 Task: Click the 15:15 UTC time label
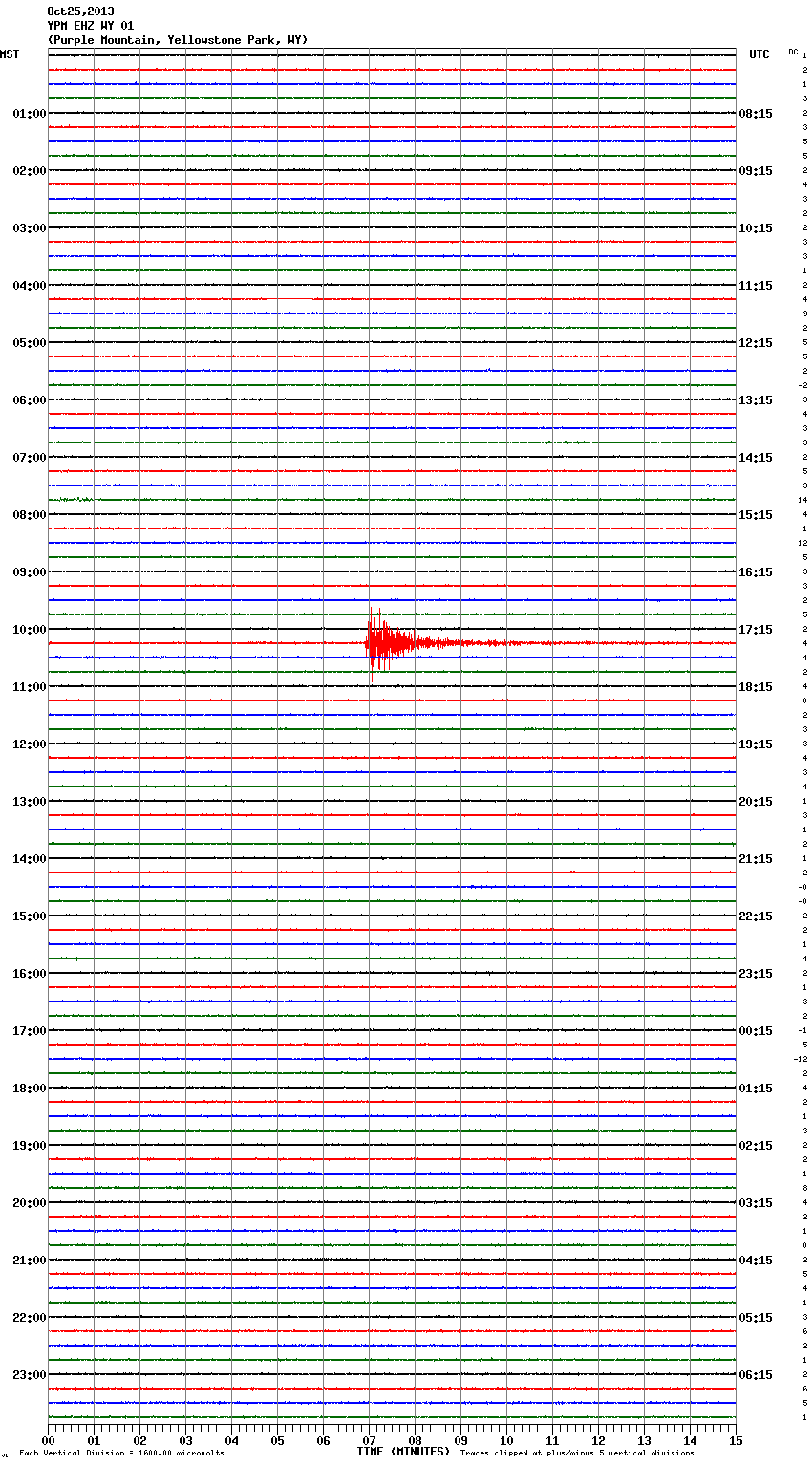(756, 515)
